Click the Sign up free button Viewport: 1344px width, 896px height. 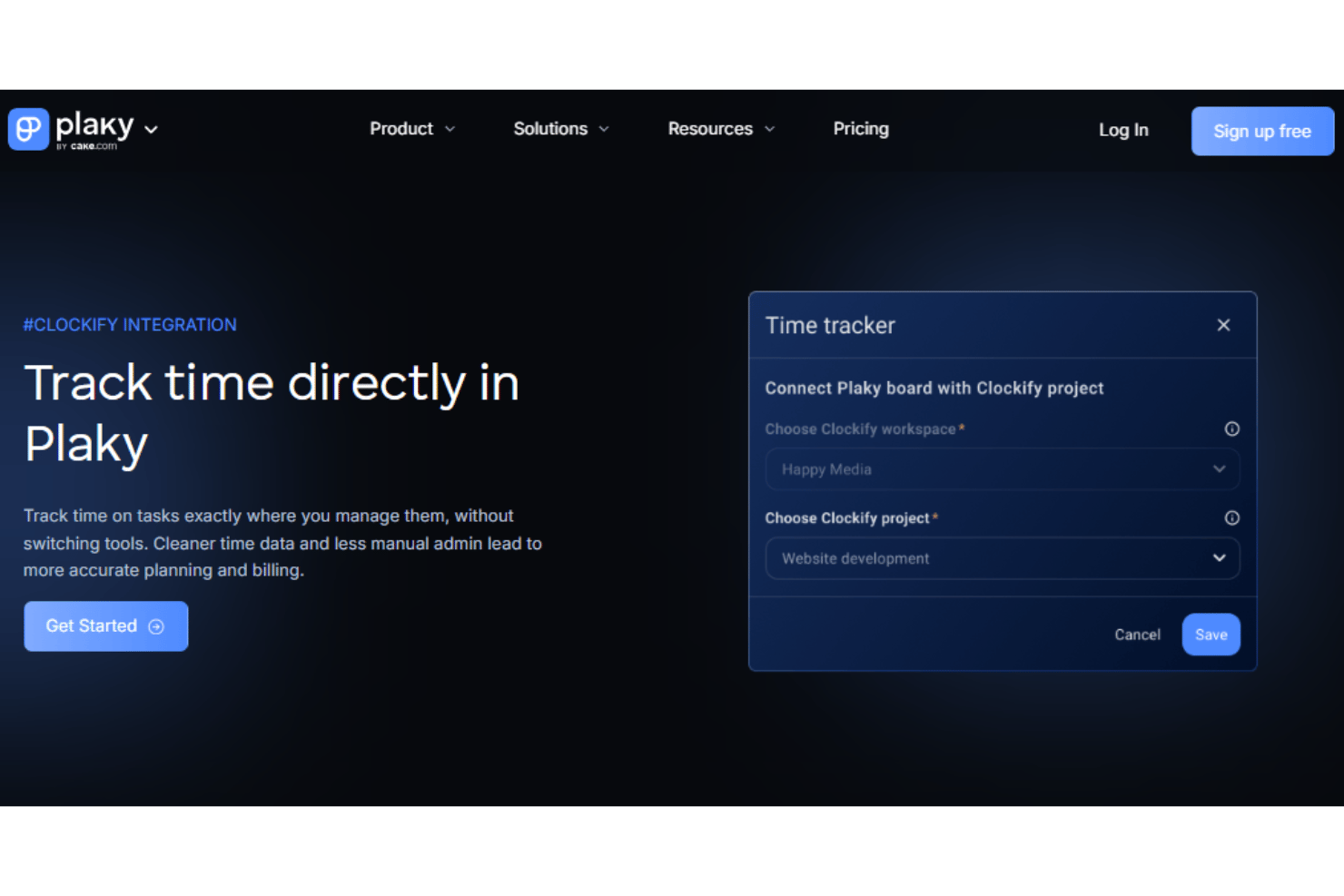[1262, 131]
